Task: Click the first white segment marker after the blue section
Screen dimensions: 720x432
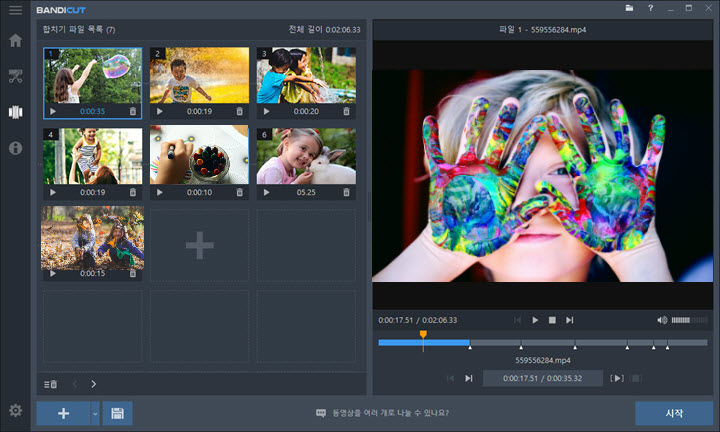Action: click(470, 348)
